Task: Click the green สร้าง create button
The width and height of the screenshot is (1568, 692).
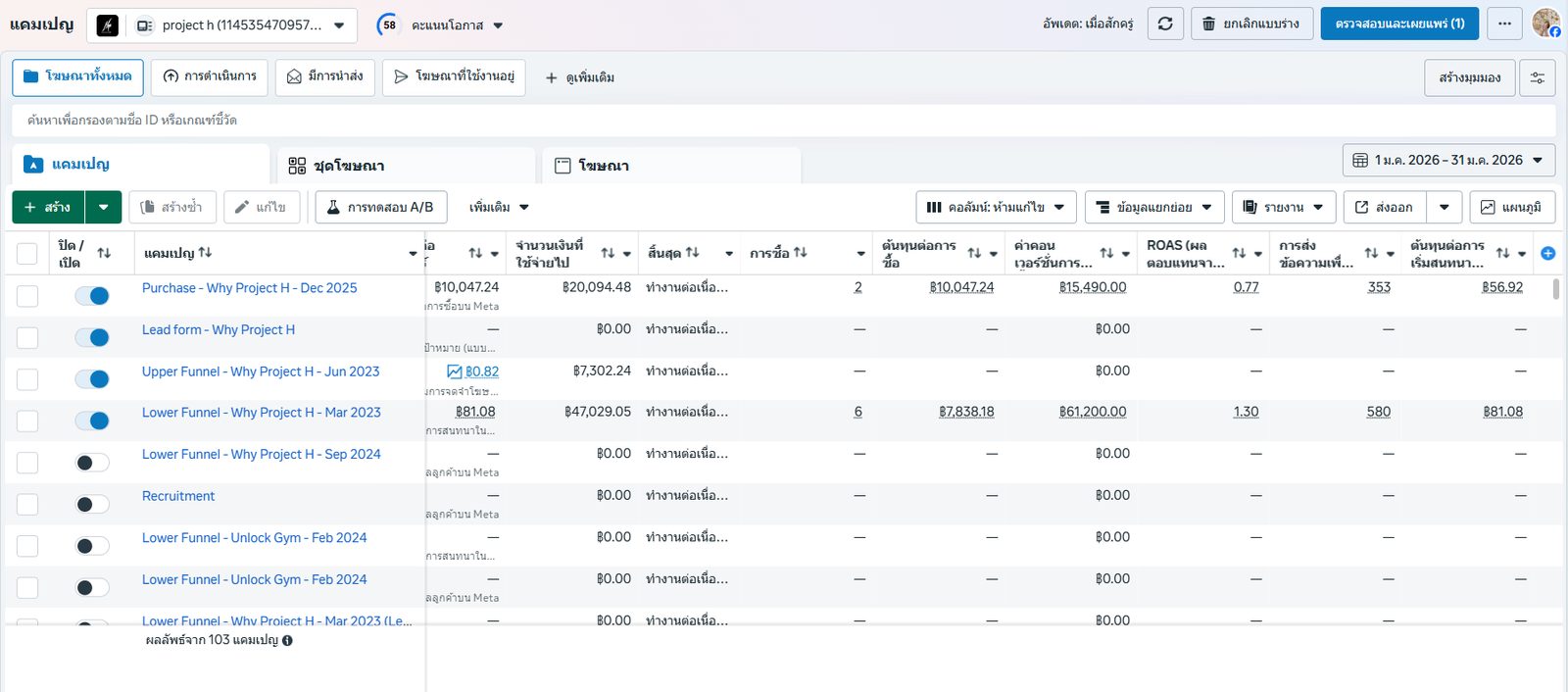Action: point(48,207)
